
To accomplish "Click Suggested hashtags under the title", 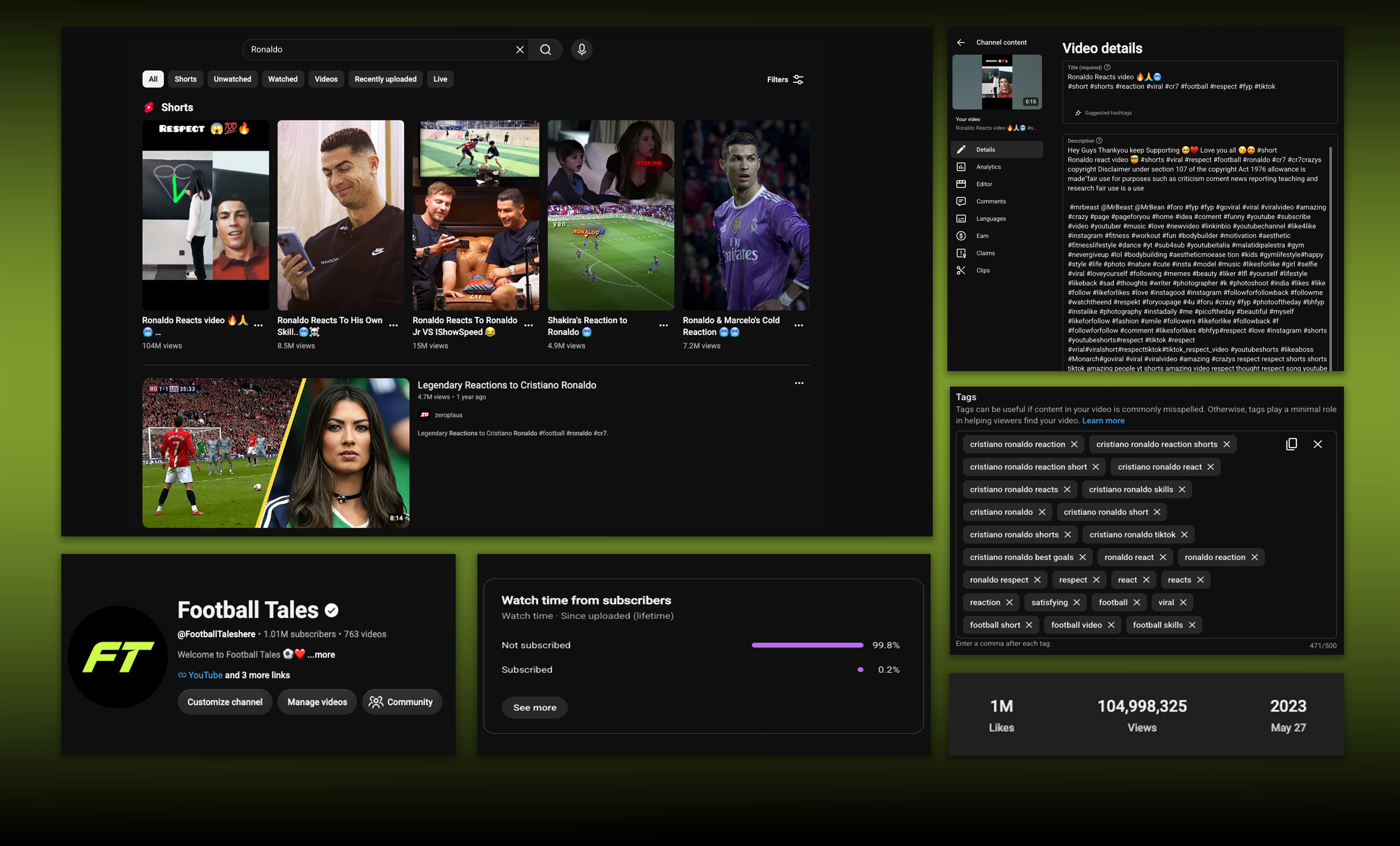I will coord(1104,112).
